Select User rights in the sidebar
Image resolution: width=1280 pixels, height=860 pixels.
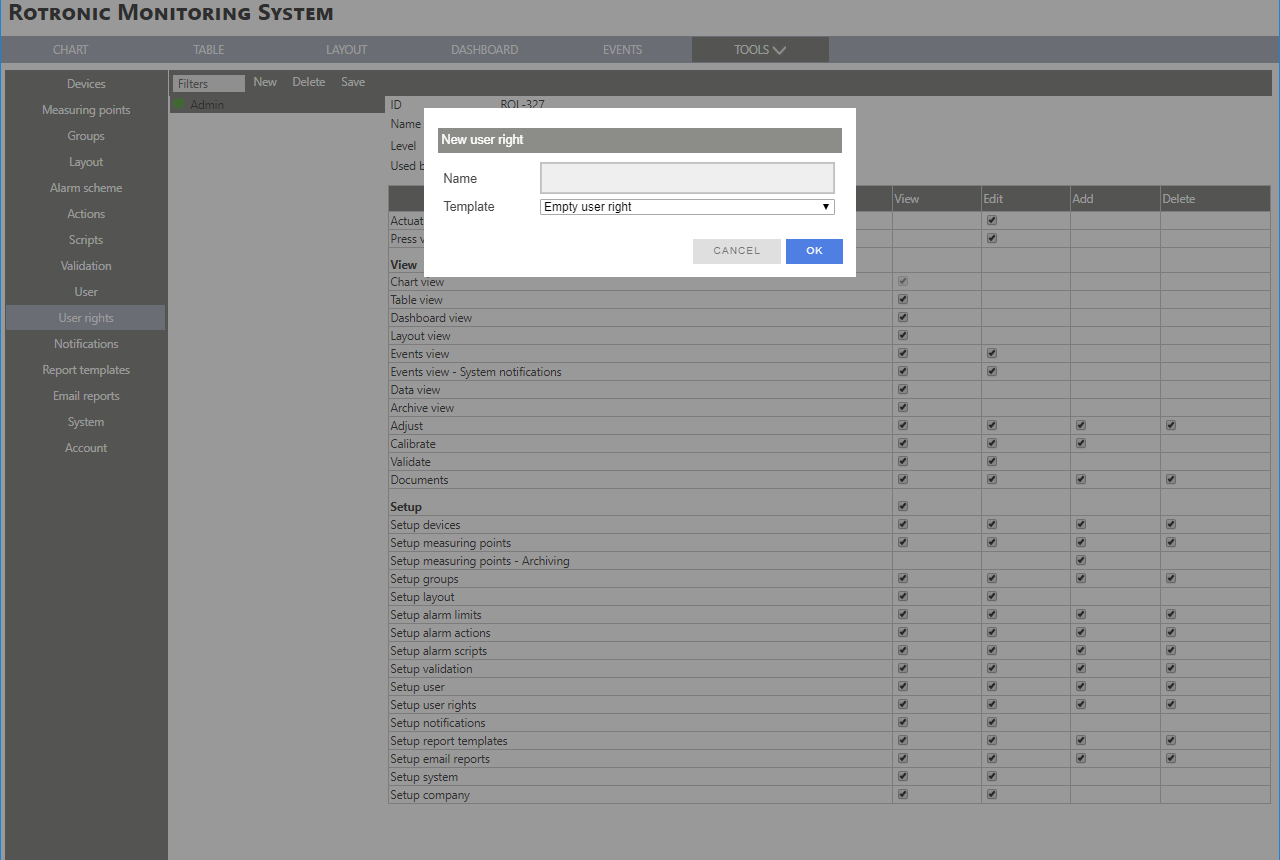[x=86, y=318]
